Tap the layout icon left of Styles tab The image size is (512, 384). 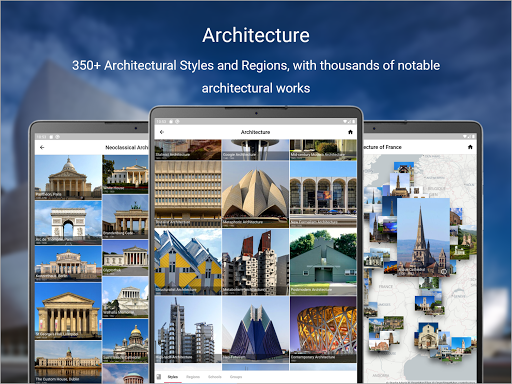coord(159,377)
